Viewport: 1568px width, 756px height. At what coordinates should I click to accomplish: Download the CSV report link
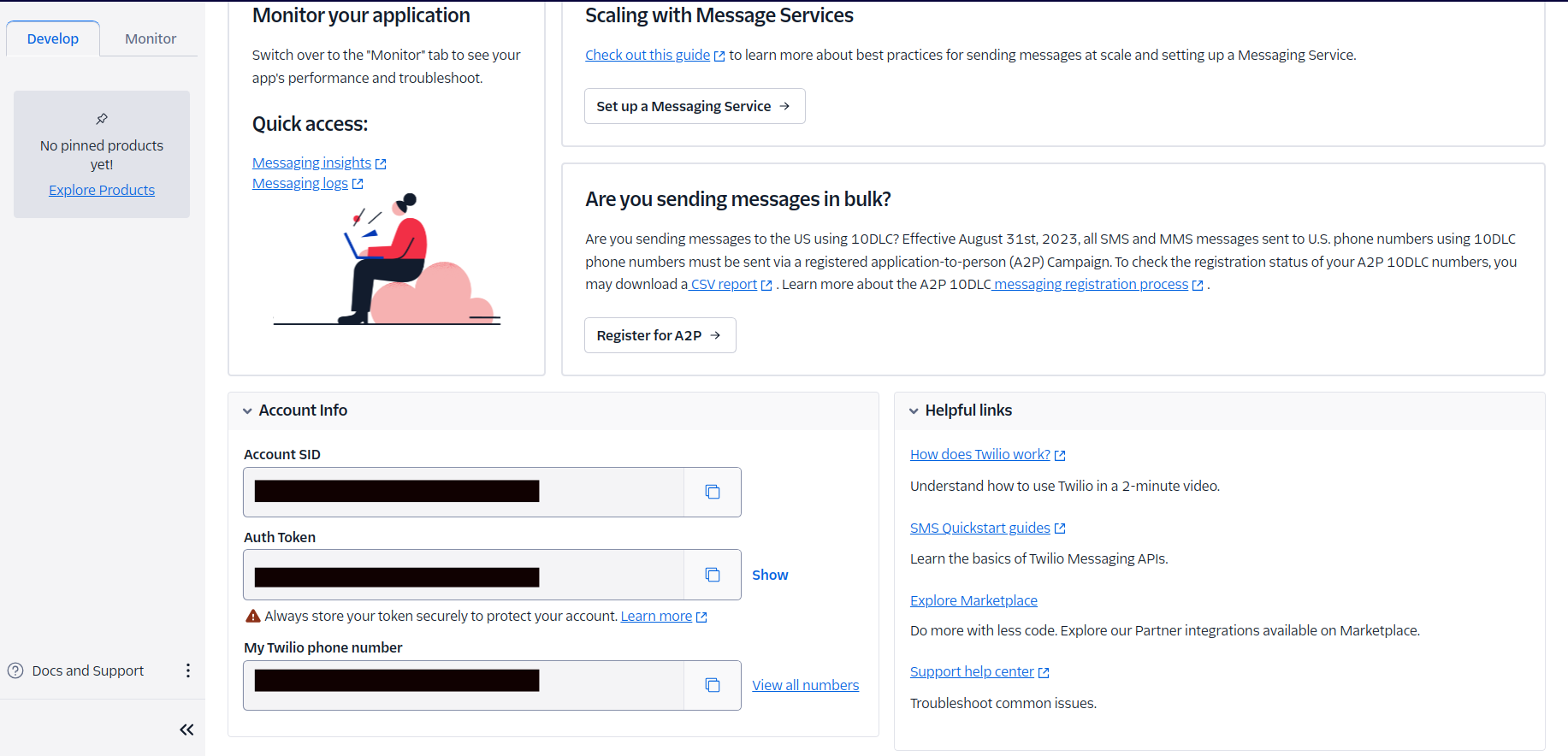click(725, 284)
